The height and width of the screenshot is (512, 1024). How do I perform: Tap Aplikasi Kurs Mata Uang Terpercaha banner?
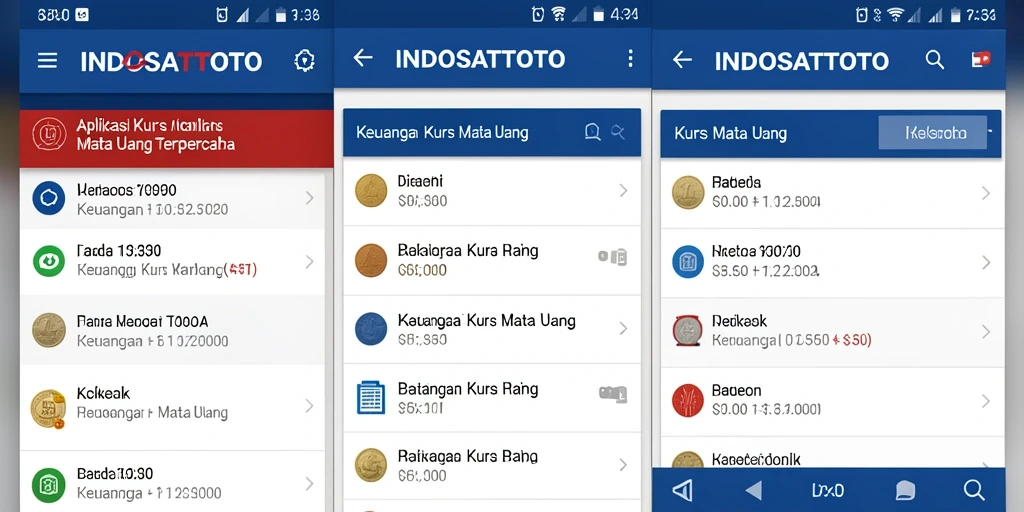176,138
